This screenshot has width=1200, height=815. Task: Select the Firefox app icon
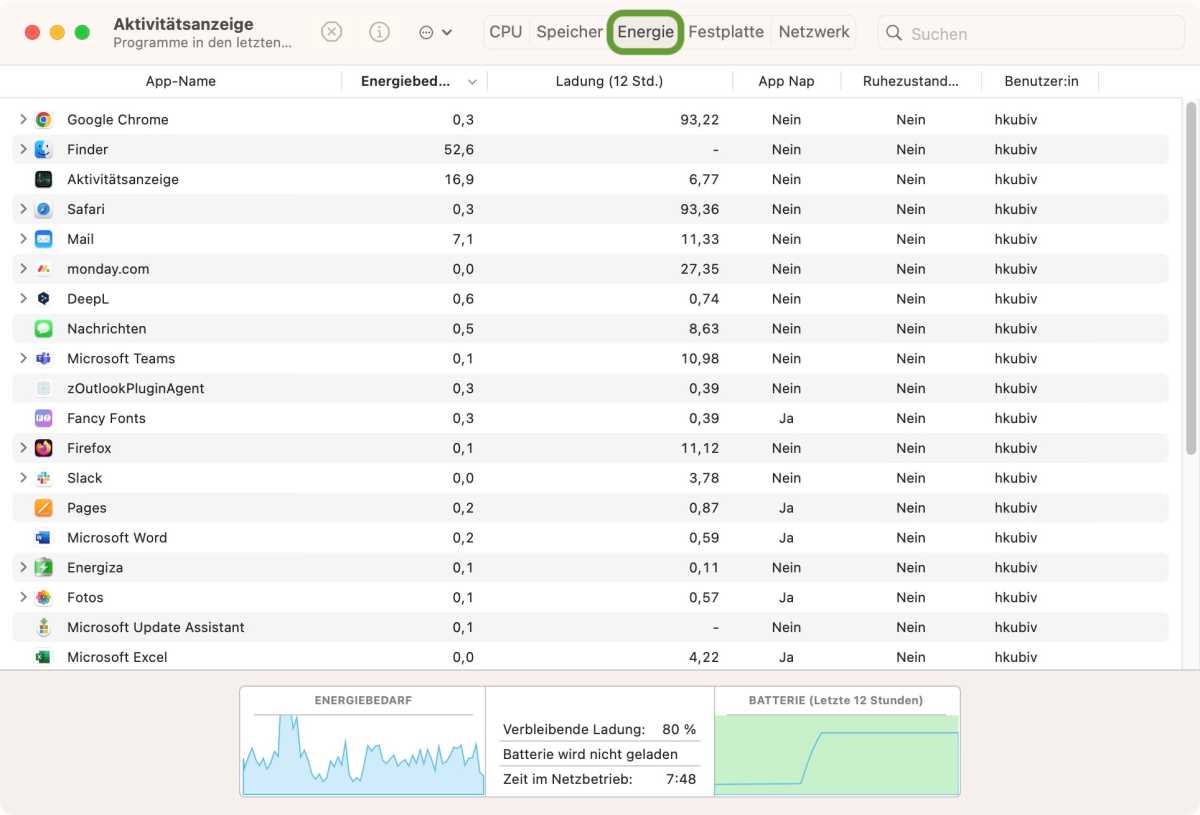coord(43,449)
